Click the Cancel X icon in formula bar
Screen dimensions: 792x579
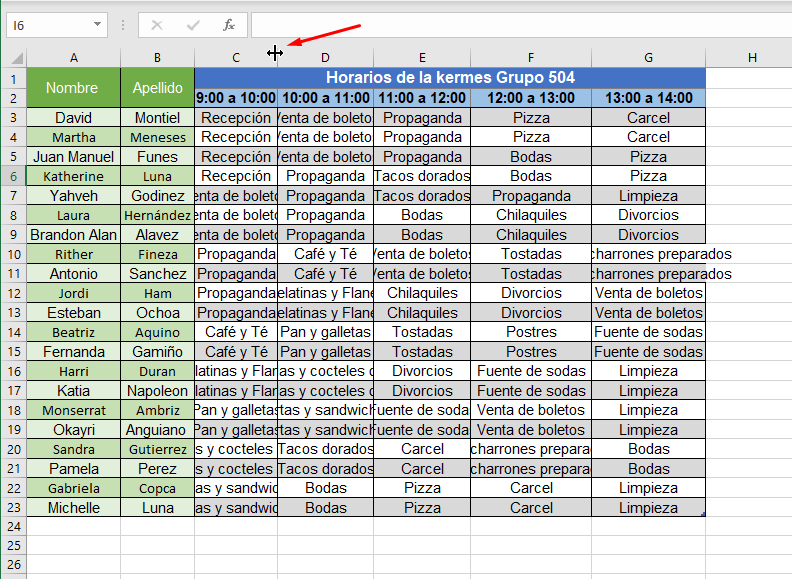[158, 25]
